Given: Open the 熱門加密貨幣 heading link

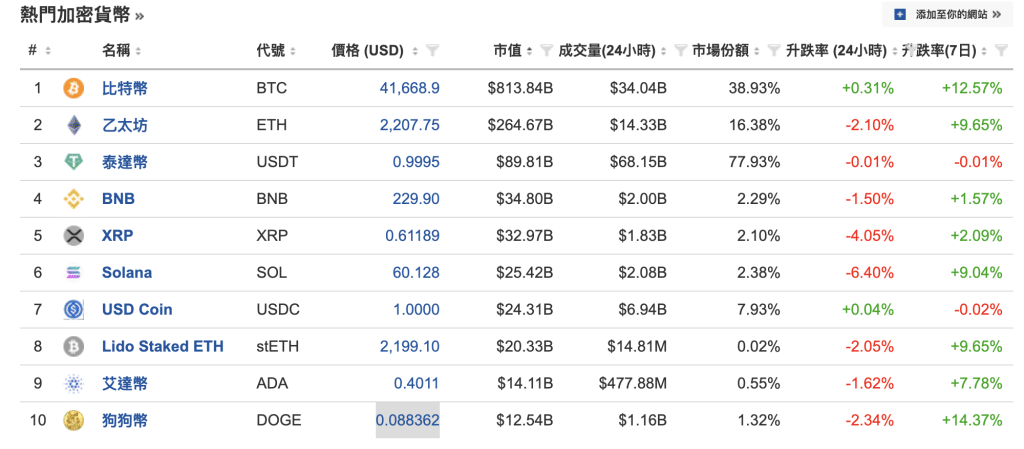Looking at the screenshot, I should click(x=82, y=16).
